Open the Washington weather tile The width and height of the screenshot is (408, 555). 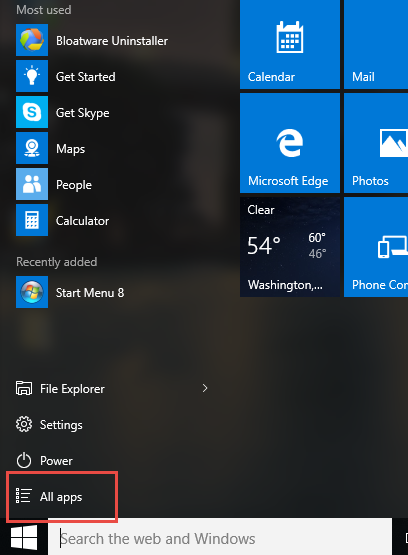290,247
